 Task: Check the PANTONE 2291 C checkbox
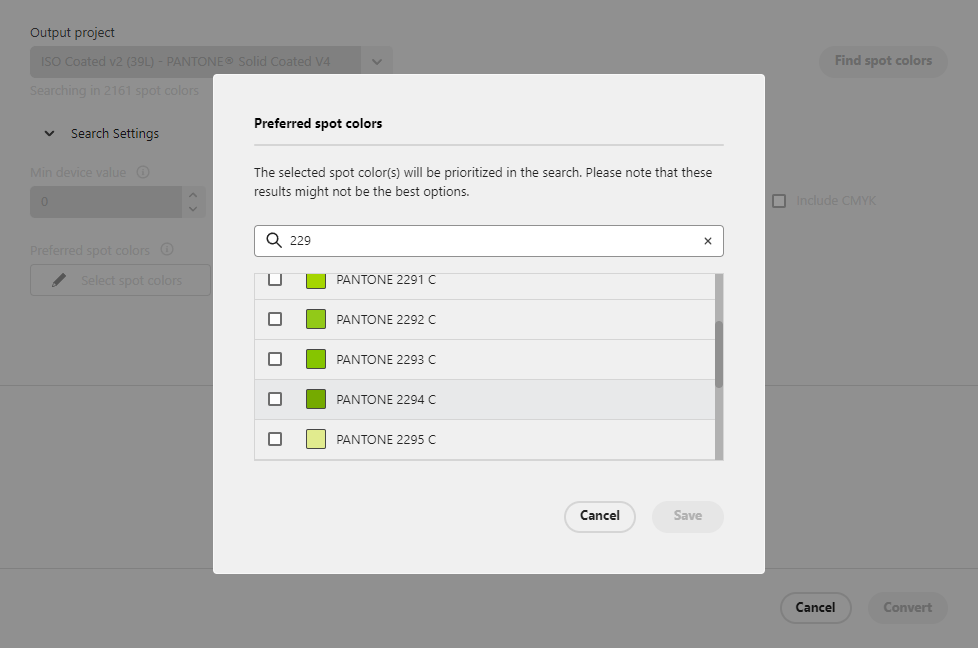point(274,279)
